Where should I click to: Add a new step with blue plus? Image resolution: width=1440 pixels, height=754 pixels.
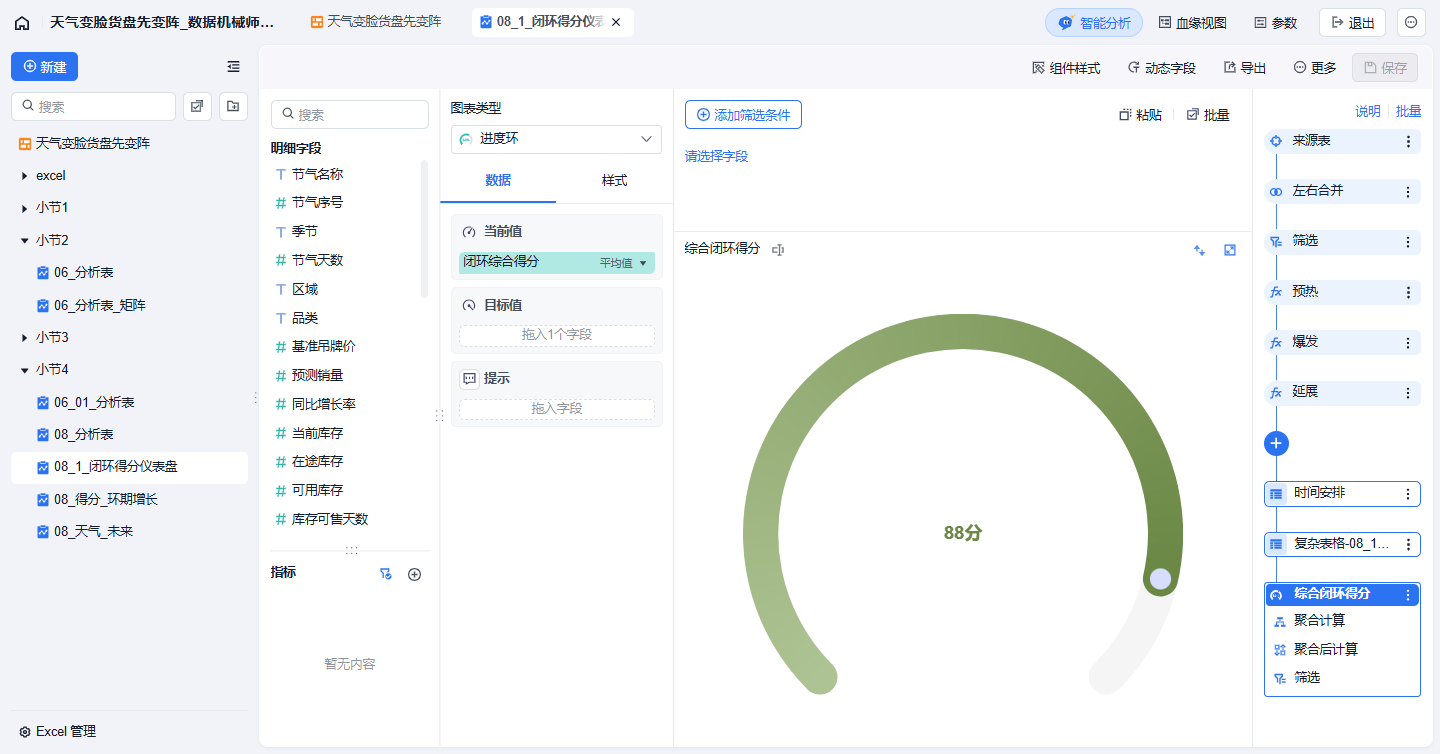point(1276,443)
